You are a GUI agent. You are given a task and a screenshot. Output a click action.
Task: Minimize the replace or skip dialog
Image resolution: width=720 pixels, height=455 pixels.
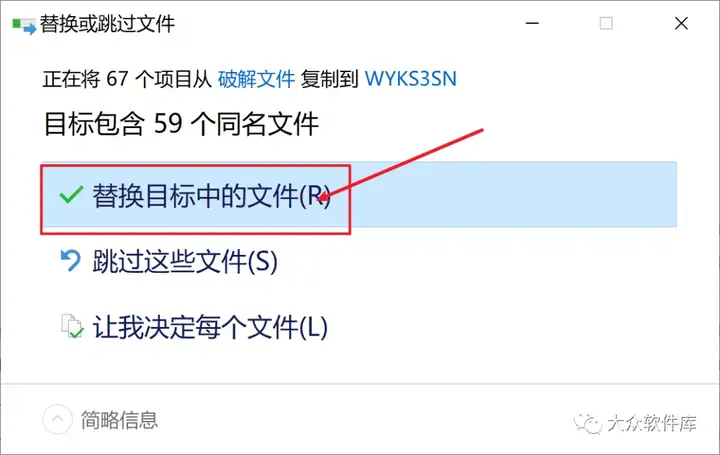532,23
